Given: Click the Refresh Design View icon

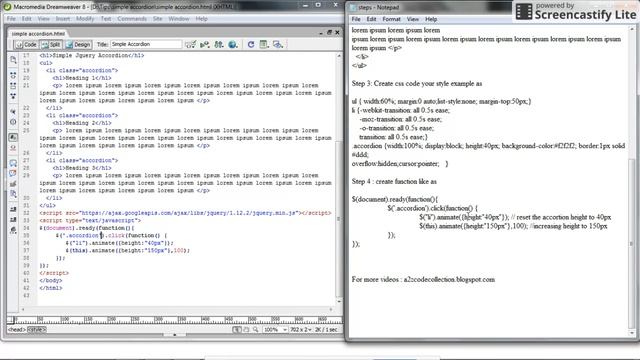Looking at the screenshot, I should click(251, 44).
